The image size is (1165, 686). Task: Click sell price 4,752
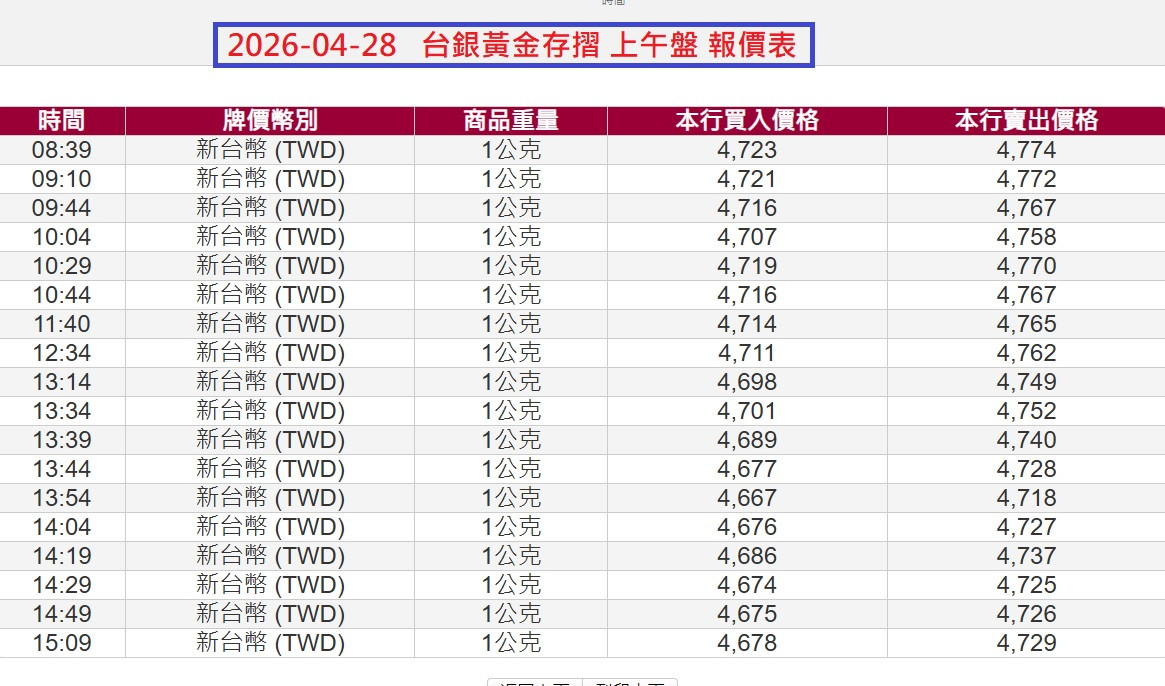1026,411
